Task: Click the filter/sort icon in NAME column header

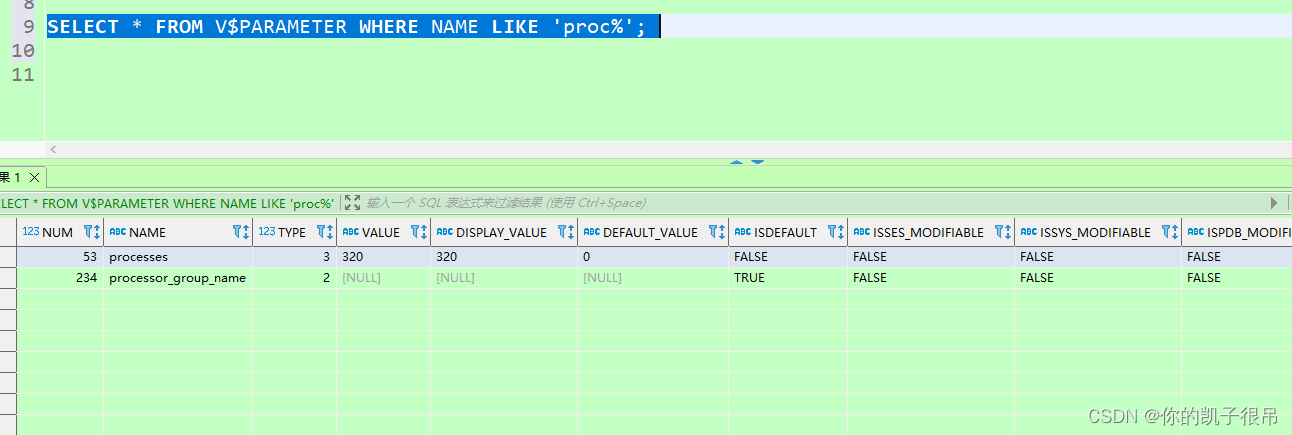Action: pyautogui.click(x=241, y=232)
